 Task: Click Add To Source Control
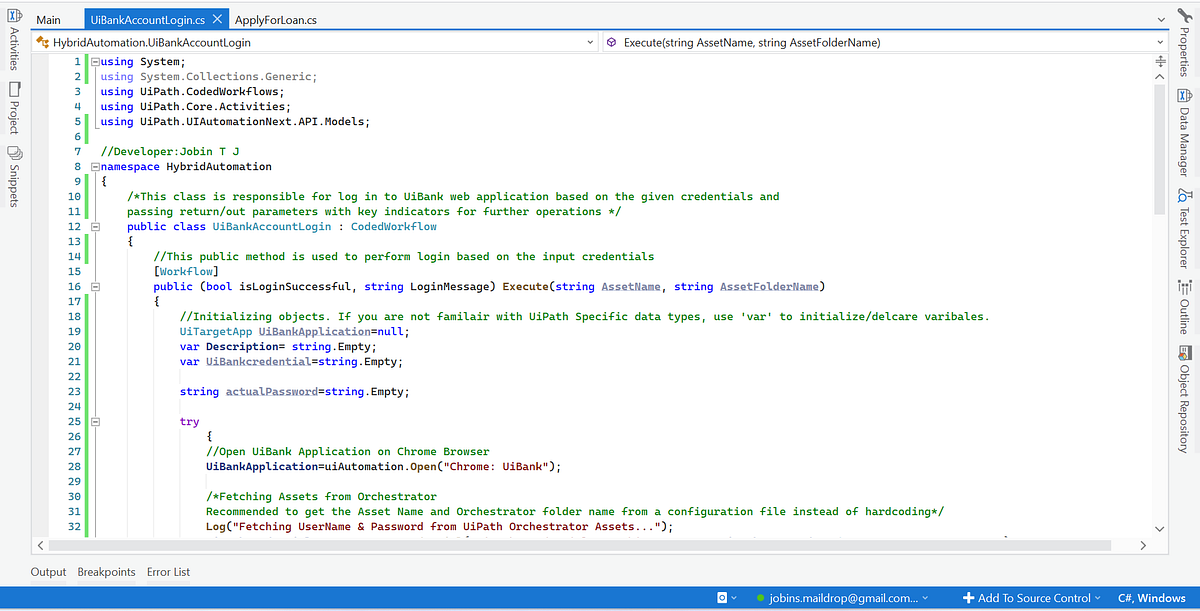(1030, 597)
